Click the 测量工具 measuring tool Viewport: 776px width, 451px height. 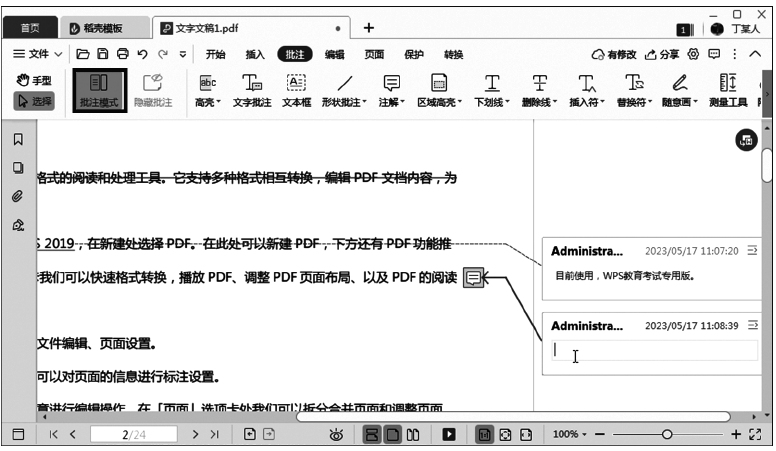(728, 90)
